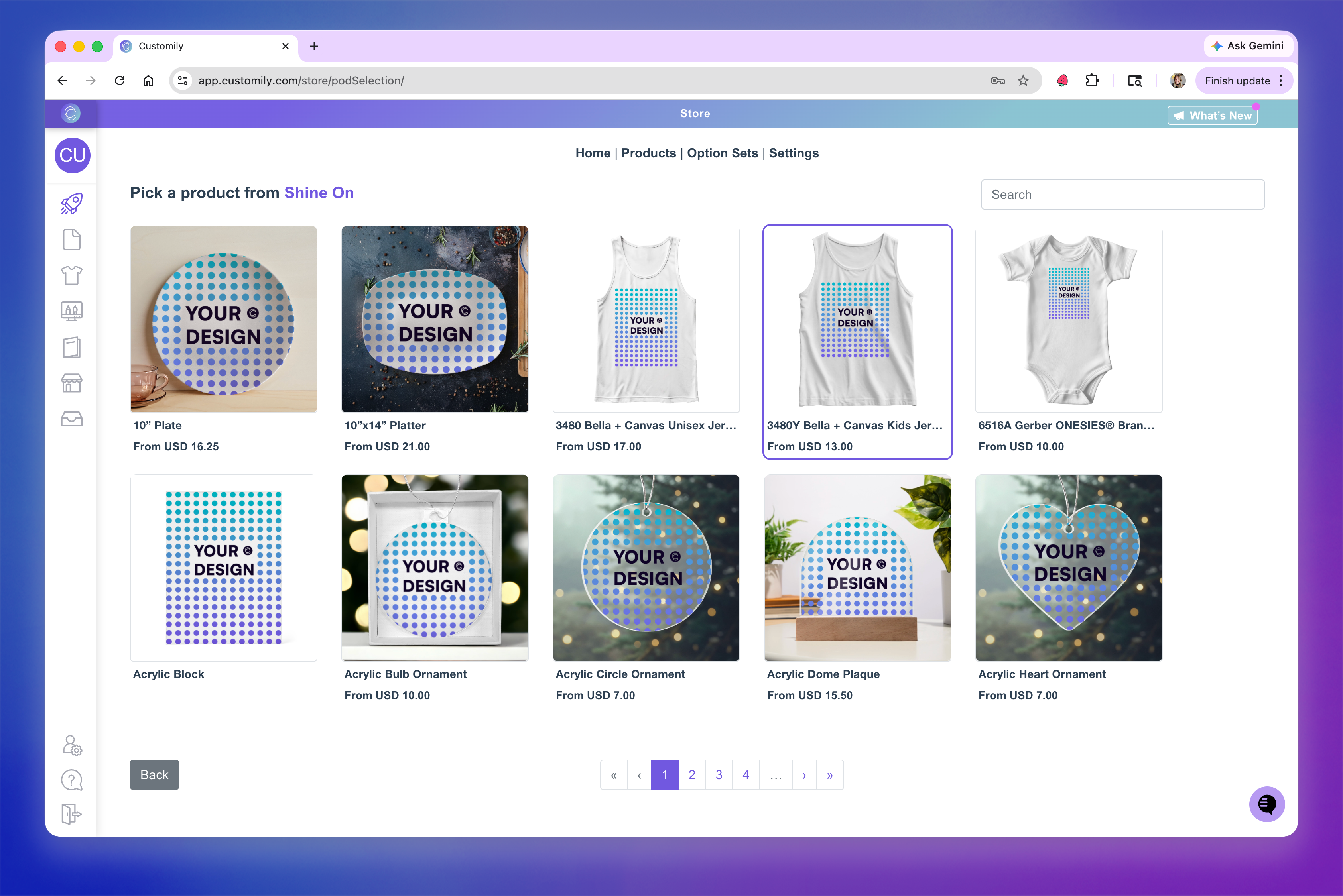
Task: Open the What's New announcements
Action: [1212, 116]
